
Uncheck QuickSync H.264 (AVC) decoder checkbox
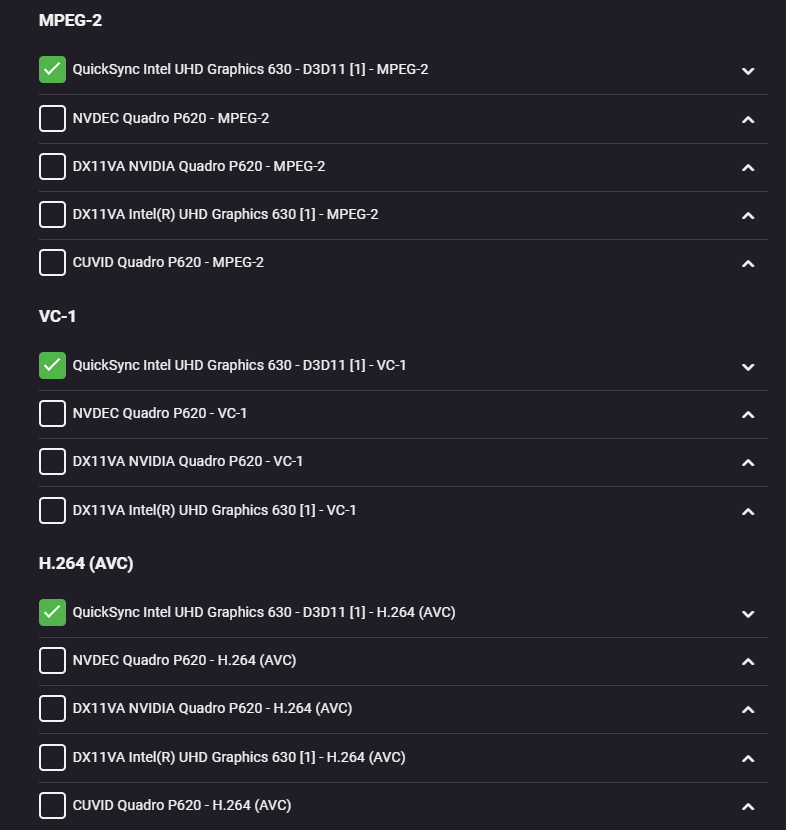[52, 612]
